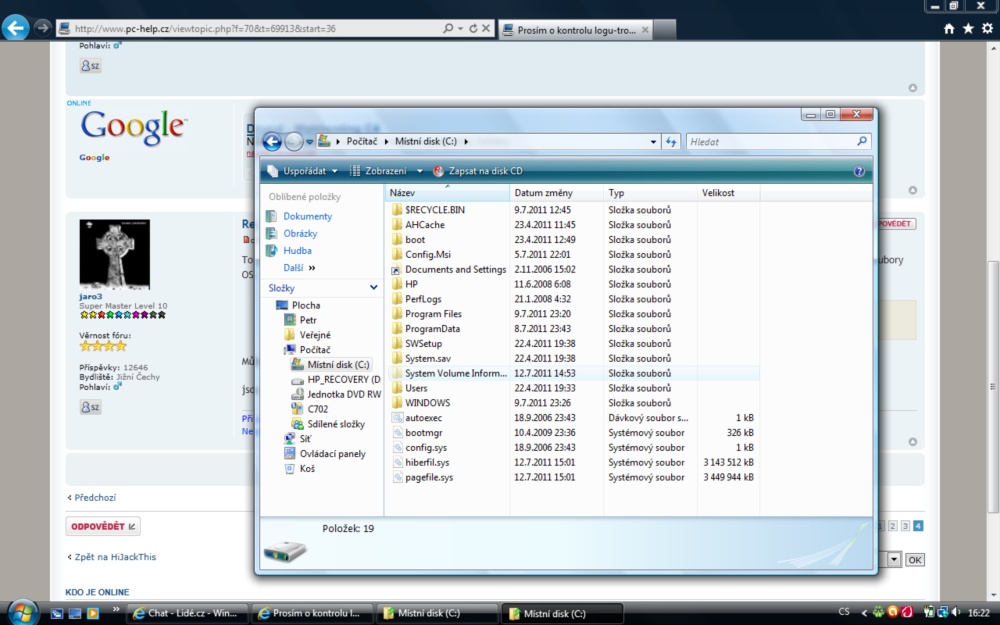Click the volume speaker icon in the system tray
This screenshot has height=625, width=1000.
(955, 612)
